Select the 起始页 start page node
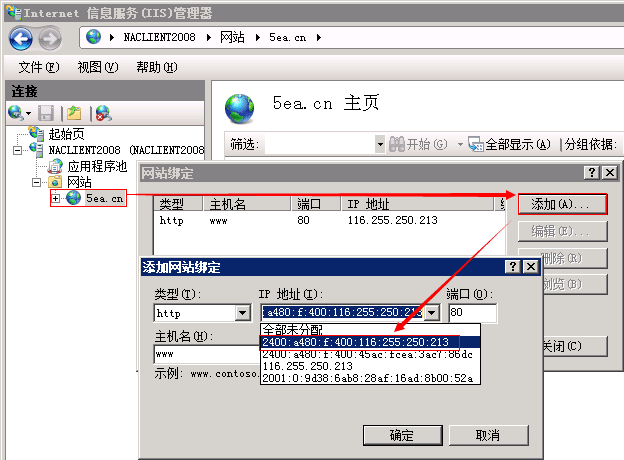 tap(66, 134)
